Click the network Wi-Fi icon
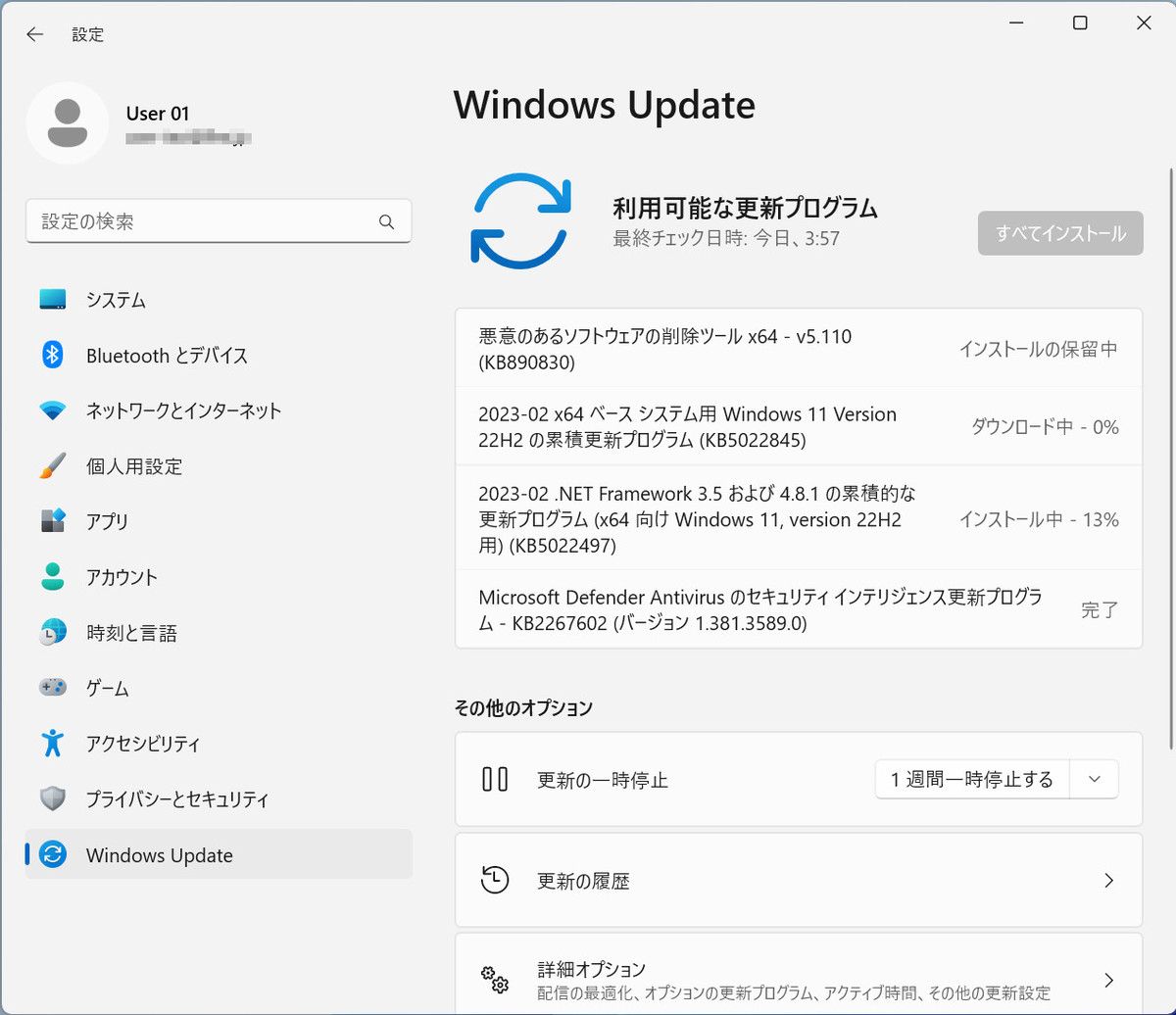 (x=53, y=411)
